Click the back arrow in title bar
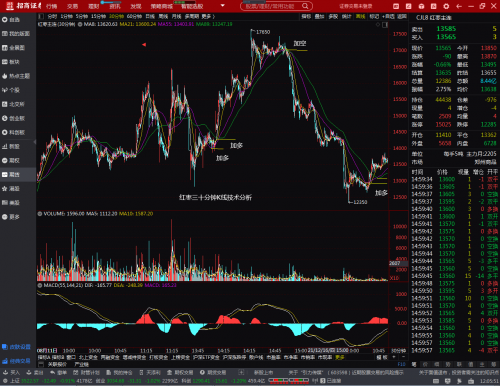Screen dimensions: 500x386 (459, 6)
